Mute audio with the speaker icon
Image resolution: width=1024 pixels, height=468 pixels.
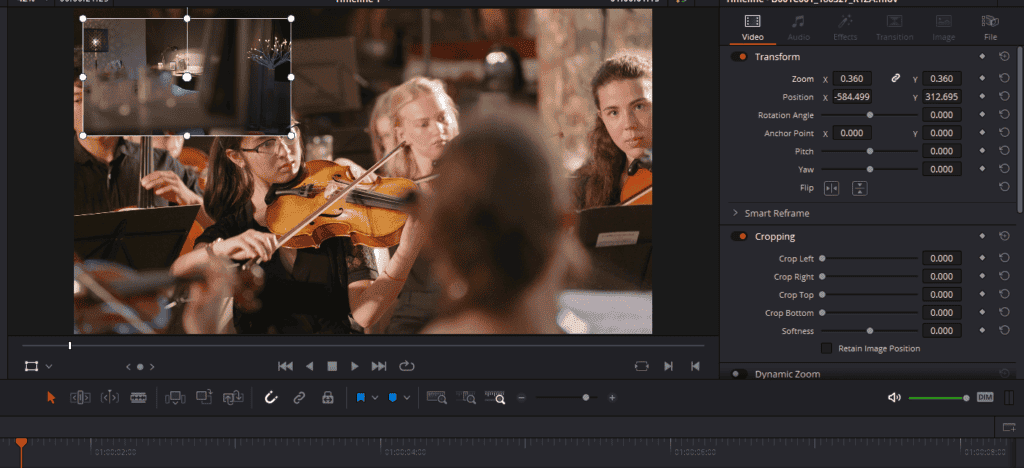pos(895,398)
